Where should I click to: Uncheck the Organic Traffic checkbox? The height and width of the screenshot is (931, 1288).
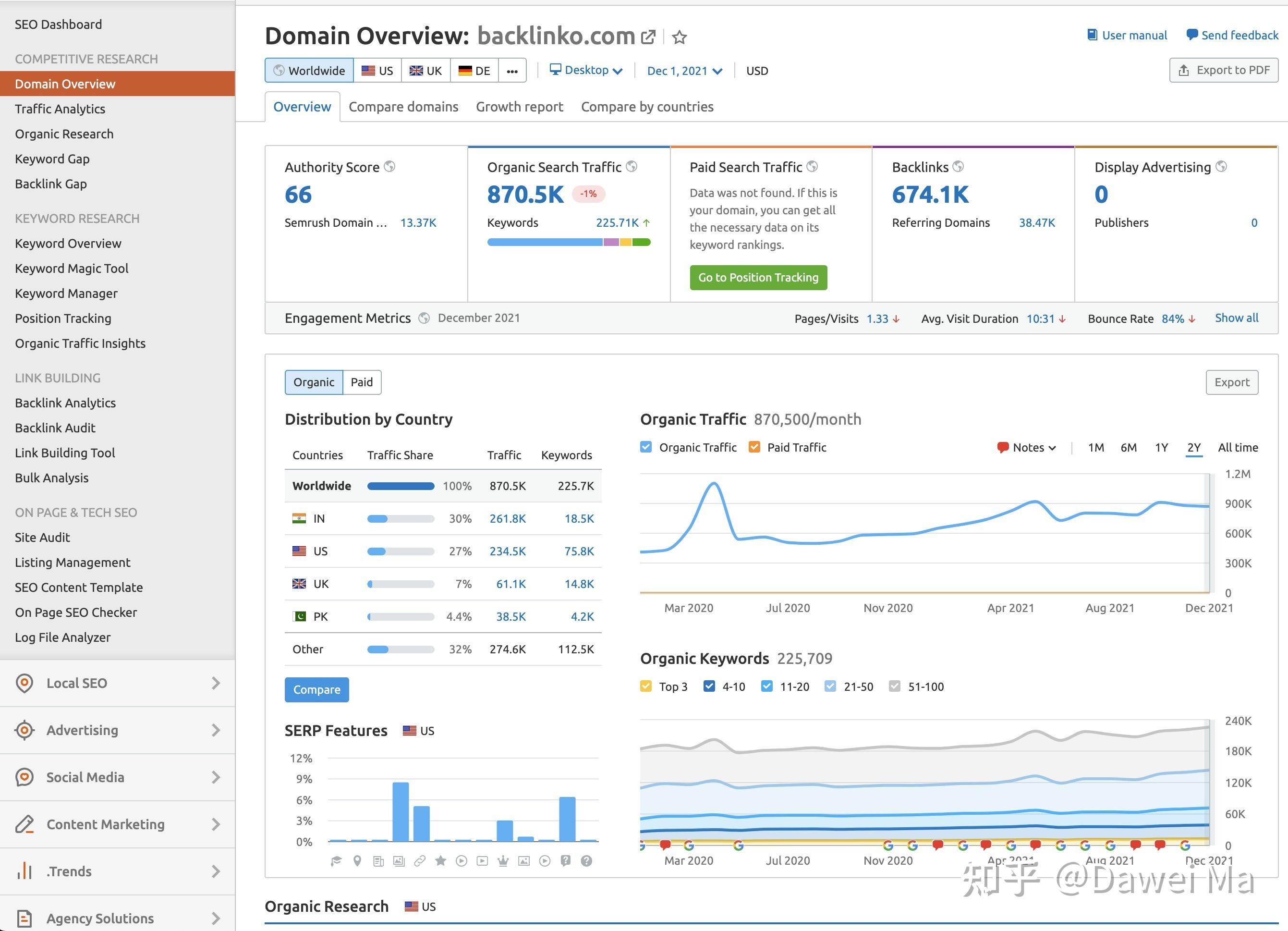[646, 447]
